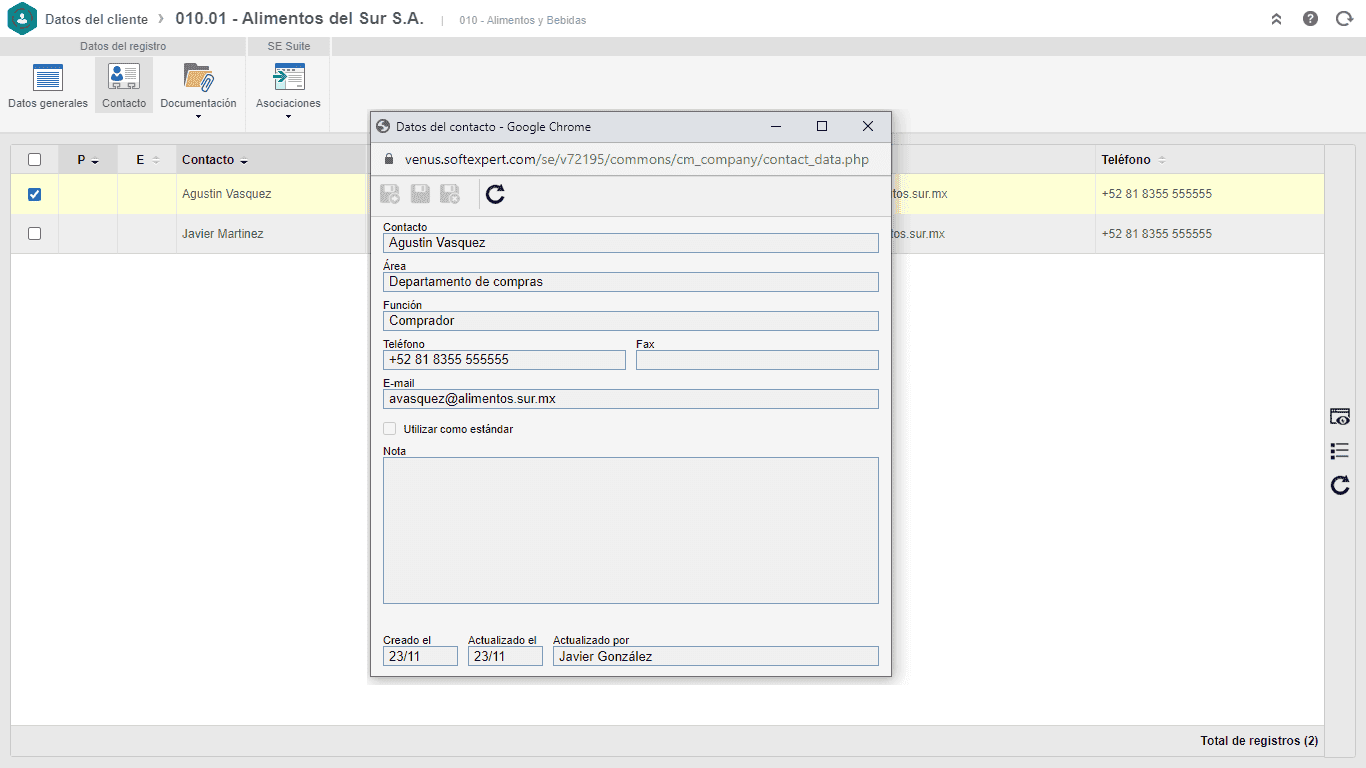Open the Asociaciones icon

pyautogui.click(x=288, y=77)
